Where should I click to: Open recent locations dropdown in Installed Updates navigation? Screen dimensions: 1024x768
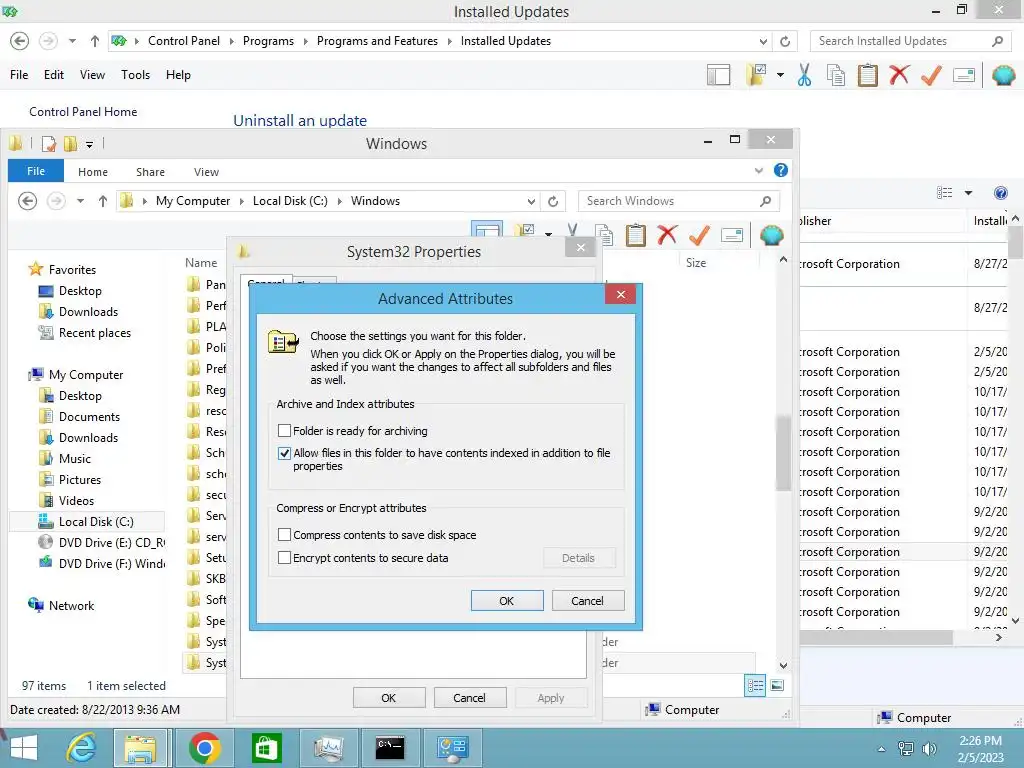[72, 41]
